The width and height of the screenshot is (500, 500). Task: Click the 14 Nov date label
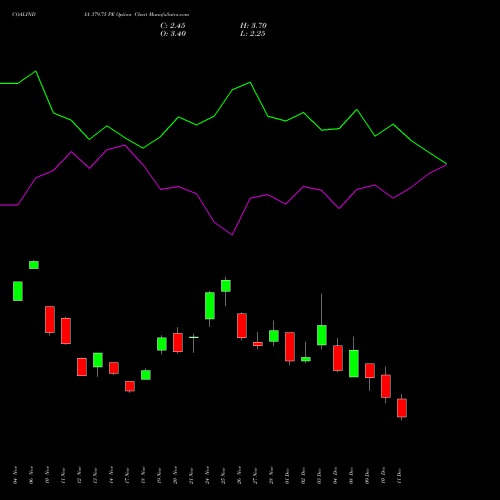point(111,475)
